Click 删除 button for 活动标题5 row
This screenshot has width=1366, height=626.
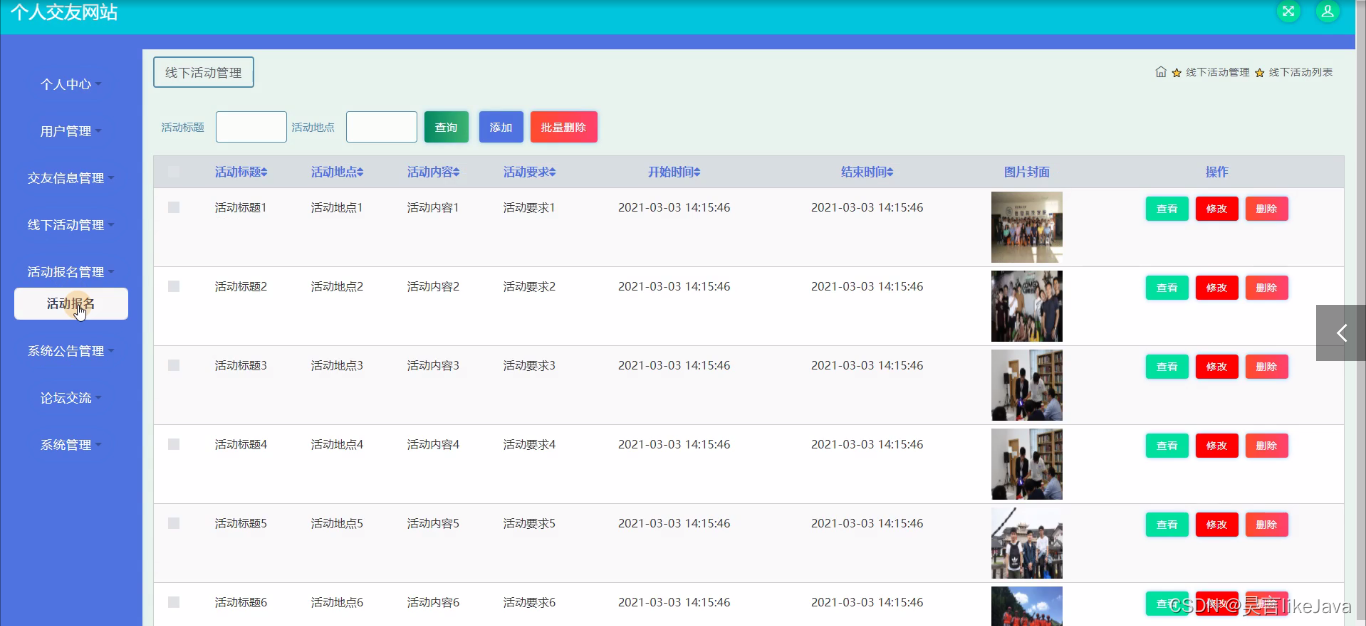click(1267, 525)
